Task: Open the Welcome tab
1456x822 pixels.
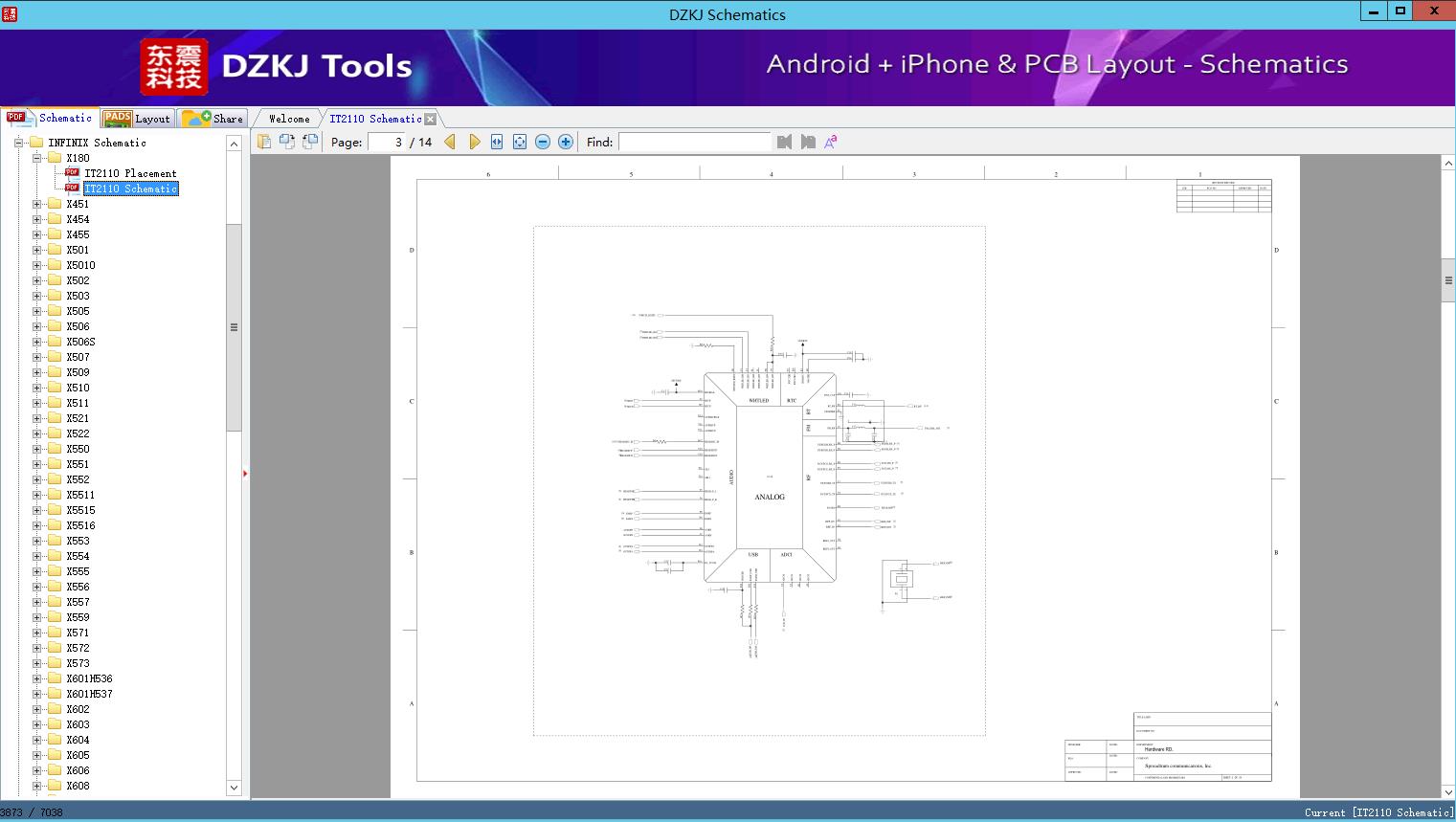Action: click(289, 119)
